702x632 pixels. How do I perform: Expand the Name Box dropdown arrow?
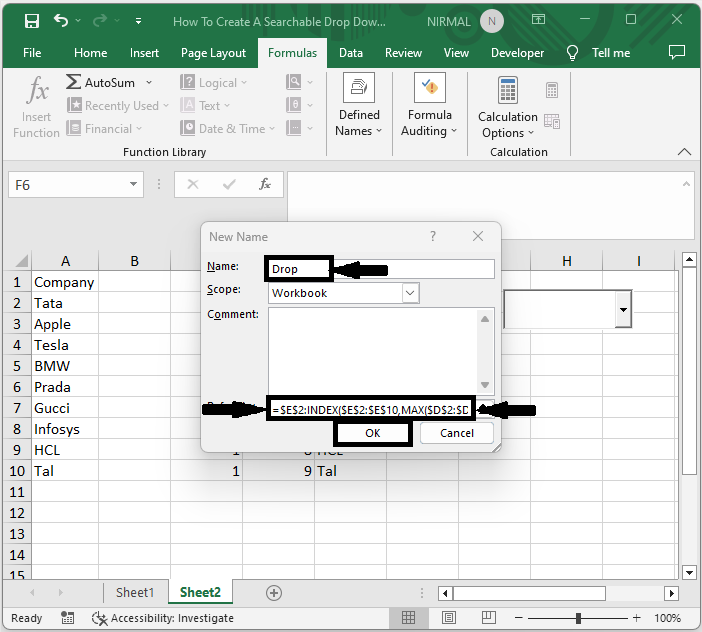[x=133, y=184]
